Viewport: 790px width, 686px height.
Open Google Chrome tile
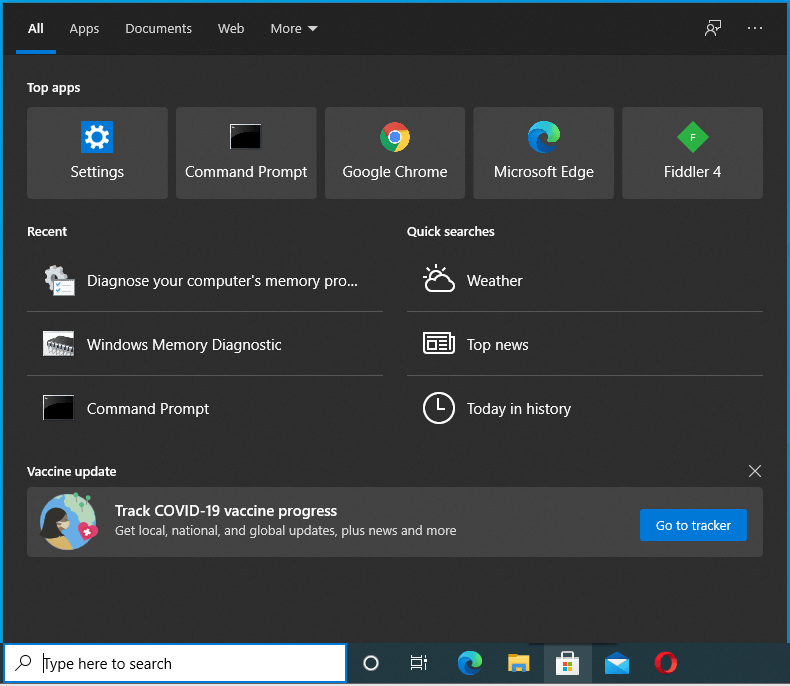395,153
